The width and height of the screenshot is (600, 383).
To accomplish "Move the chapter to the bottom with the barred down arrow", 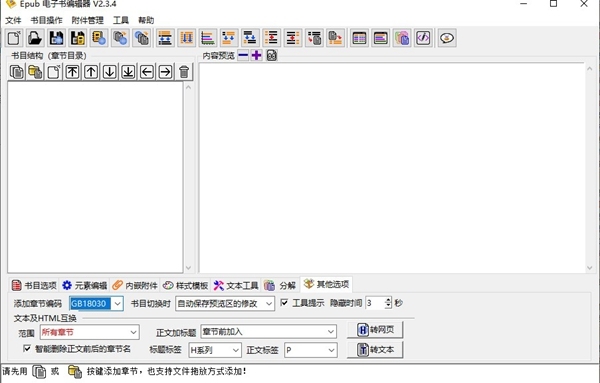I will [x=128, y=72].
